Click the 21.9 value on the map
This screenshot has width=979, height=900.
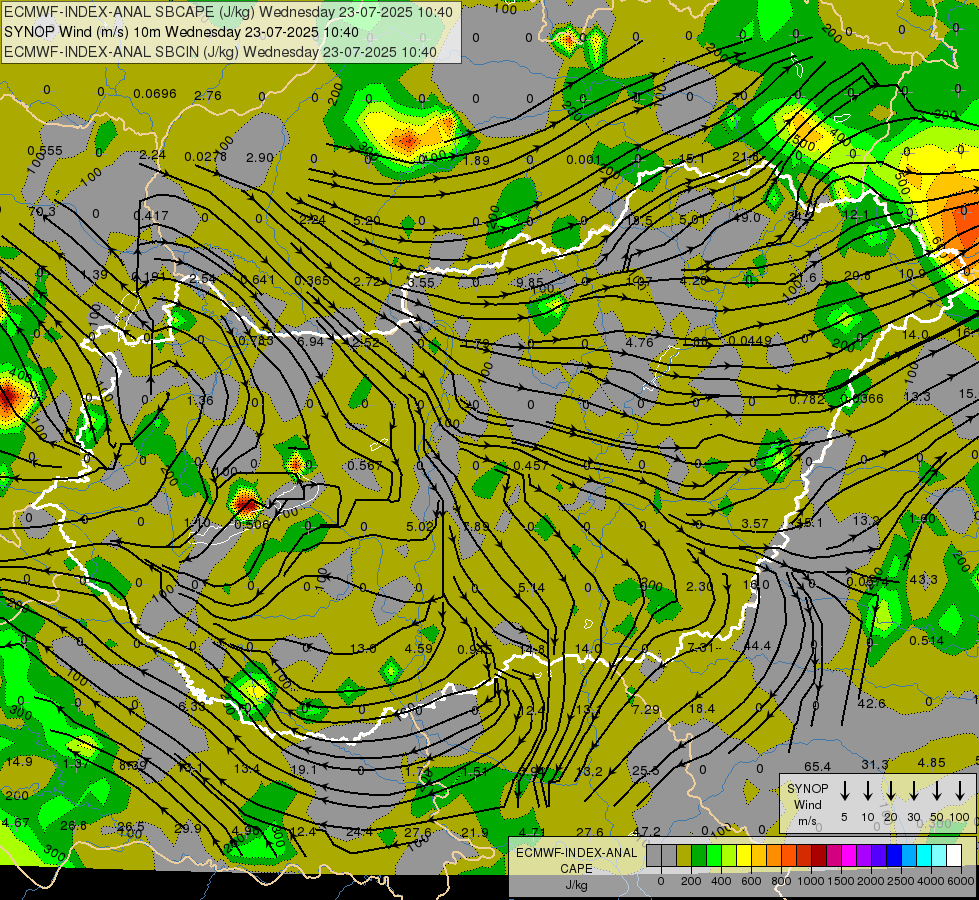point(475,832)
